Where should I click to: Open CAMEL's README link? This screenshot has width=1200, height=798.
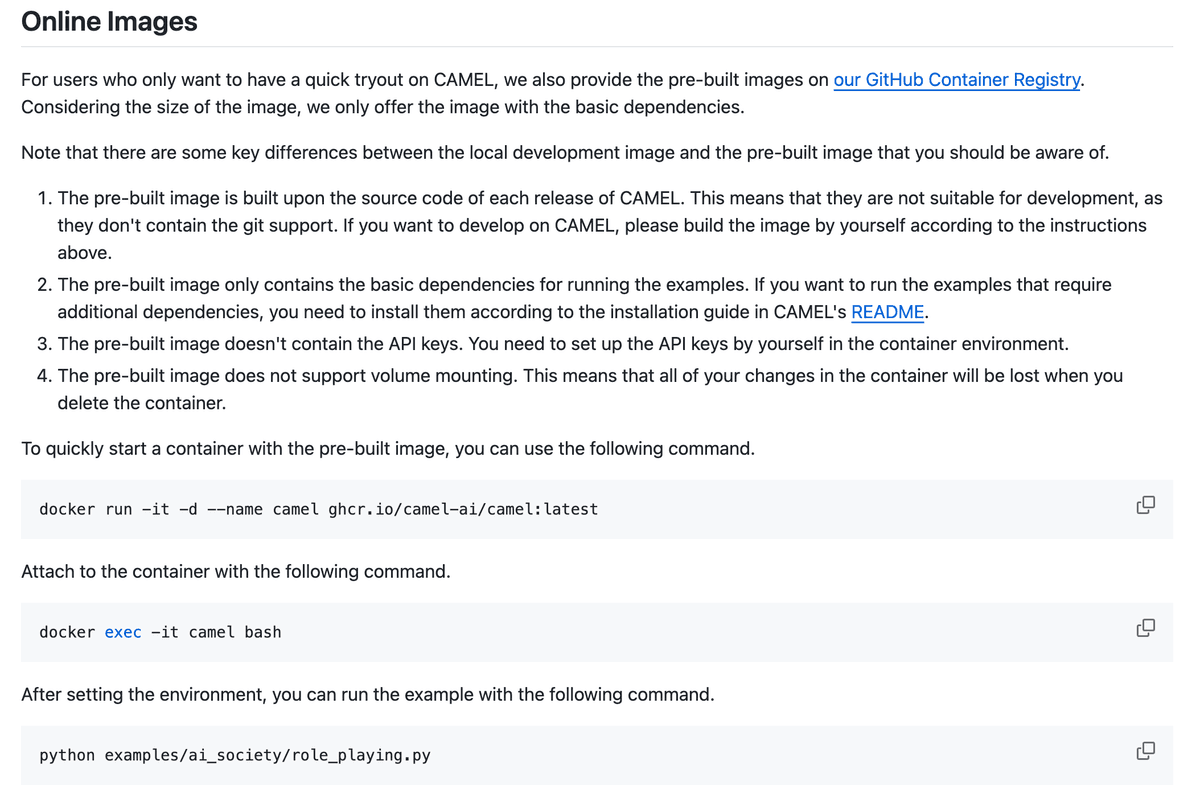click(x=887, y=312)
